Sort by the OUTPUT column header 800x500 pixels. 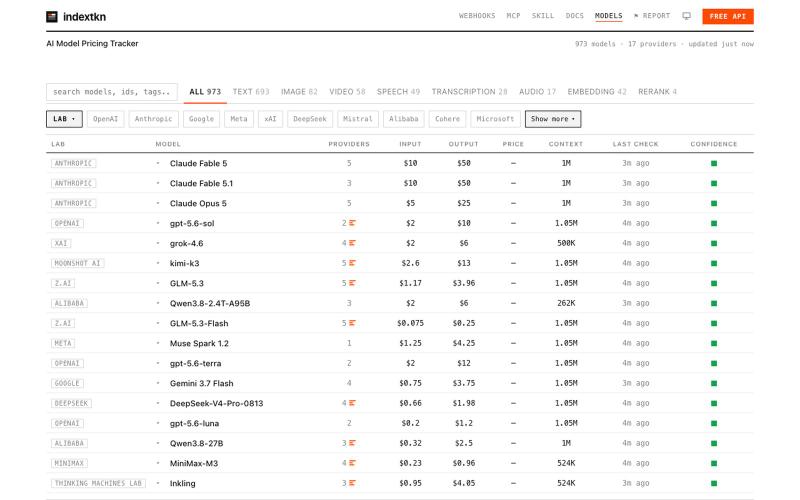pos(464,144)
